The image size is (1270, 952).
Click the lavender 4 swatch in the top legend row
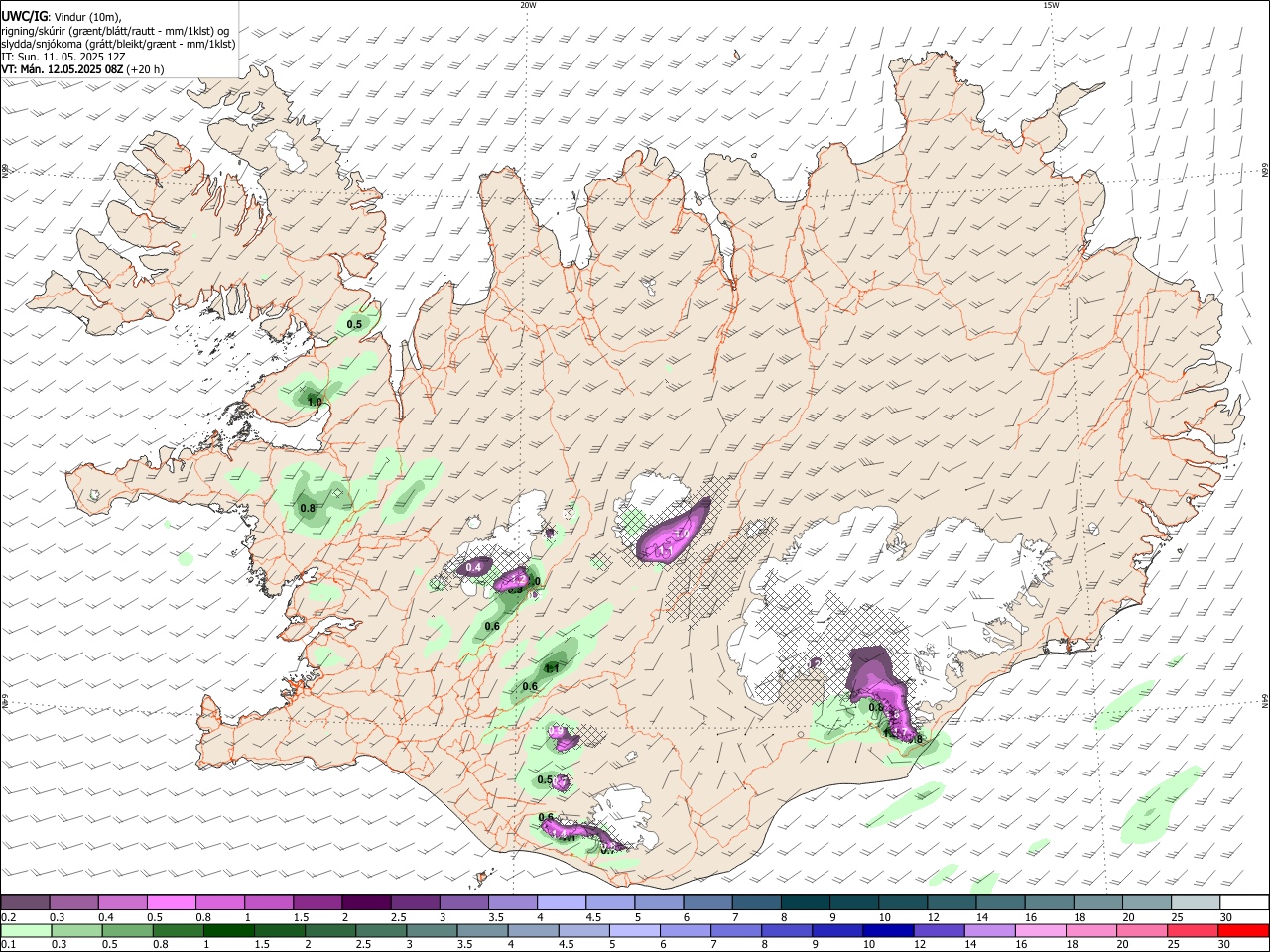[x=560, y=903]
